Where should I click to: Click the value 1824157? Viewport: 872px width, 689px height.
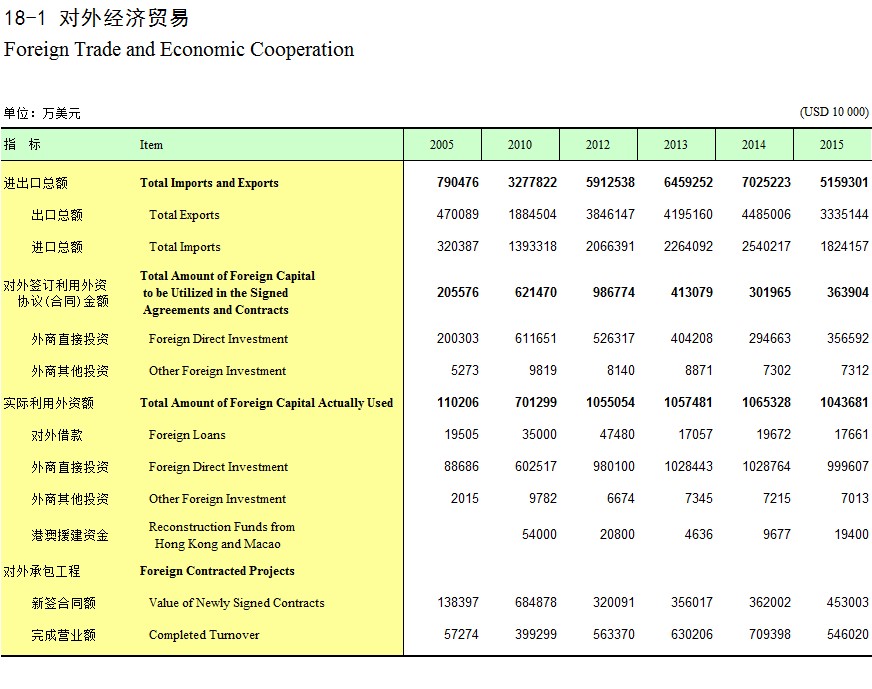click(x=844, y=246)
